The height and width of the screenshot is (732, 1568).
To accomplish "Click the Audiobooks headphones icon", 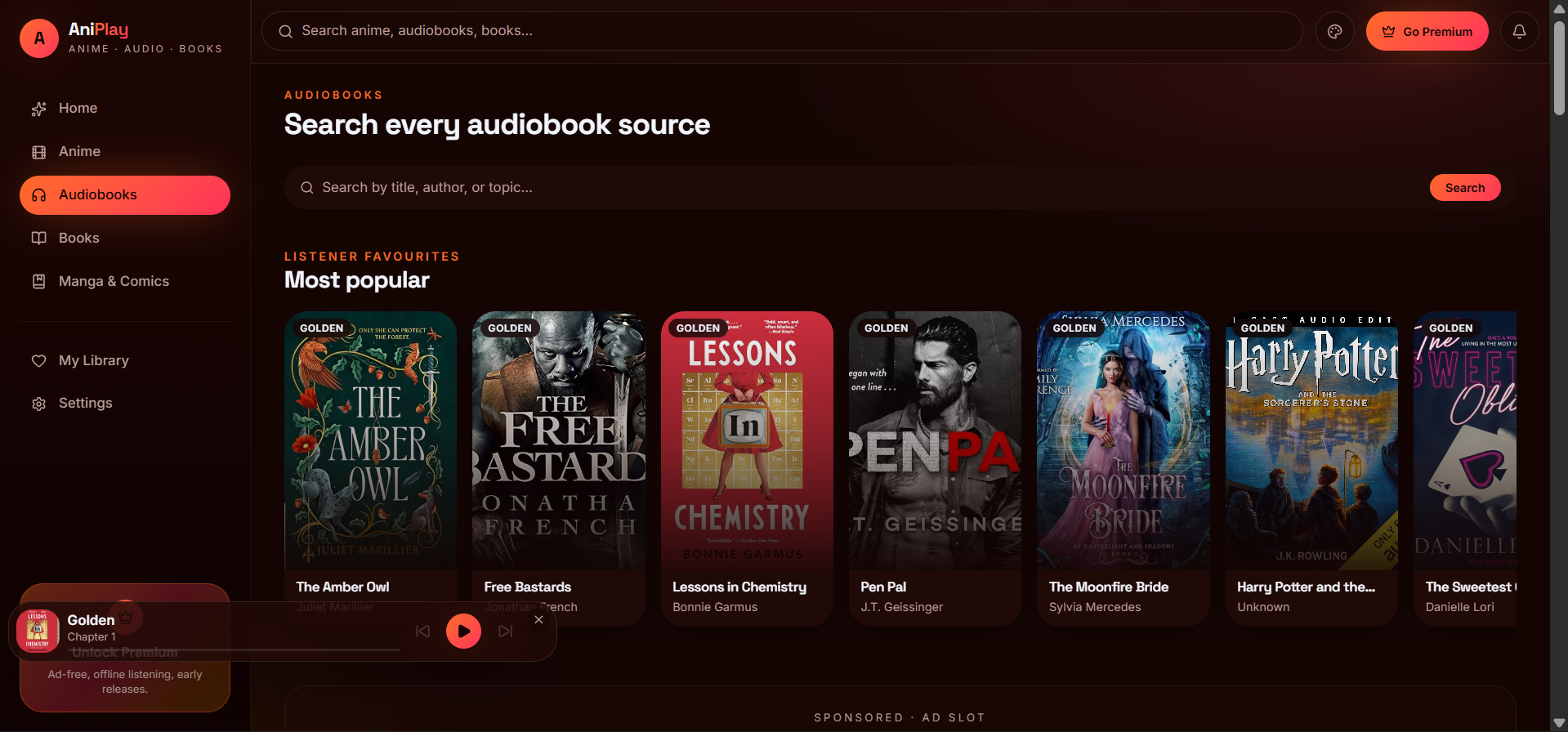I will [x=38, y=195].
